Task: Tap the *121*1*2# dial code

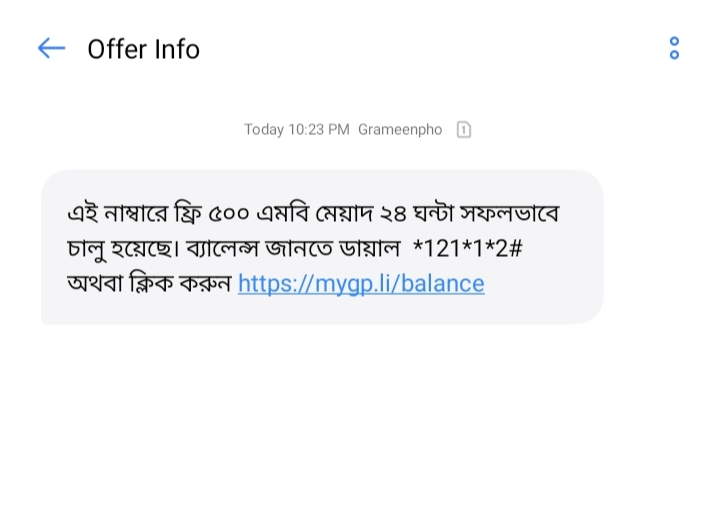Action: (x=468, y=248)
